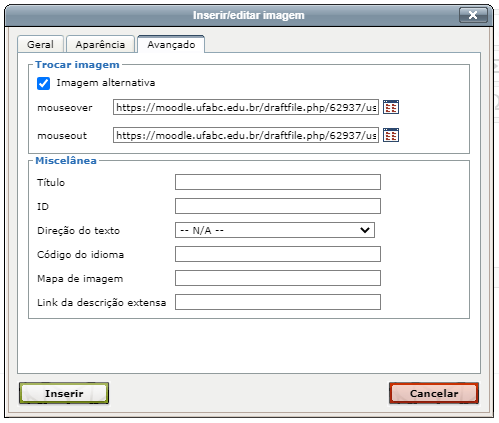Open the Direção do texto dropdown
499x423 pixels.
click(x=275, y=230)
